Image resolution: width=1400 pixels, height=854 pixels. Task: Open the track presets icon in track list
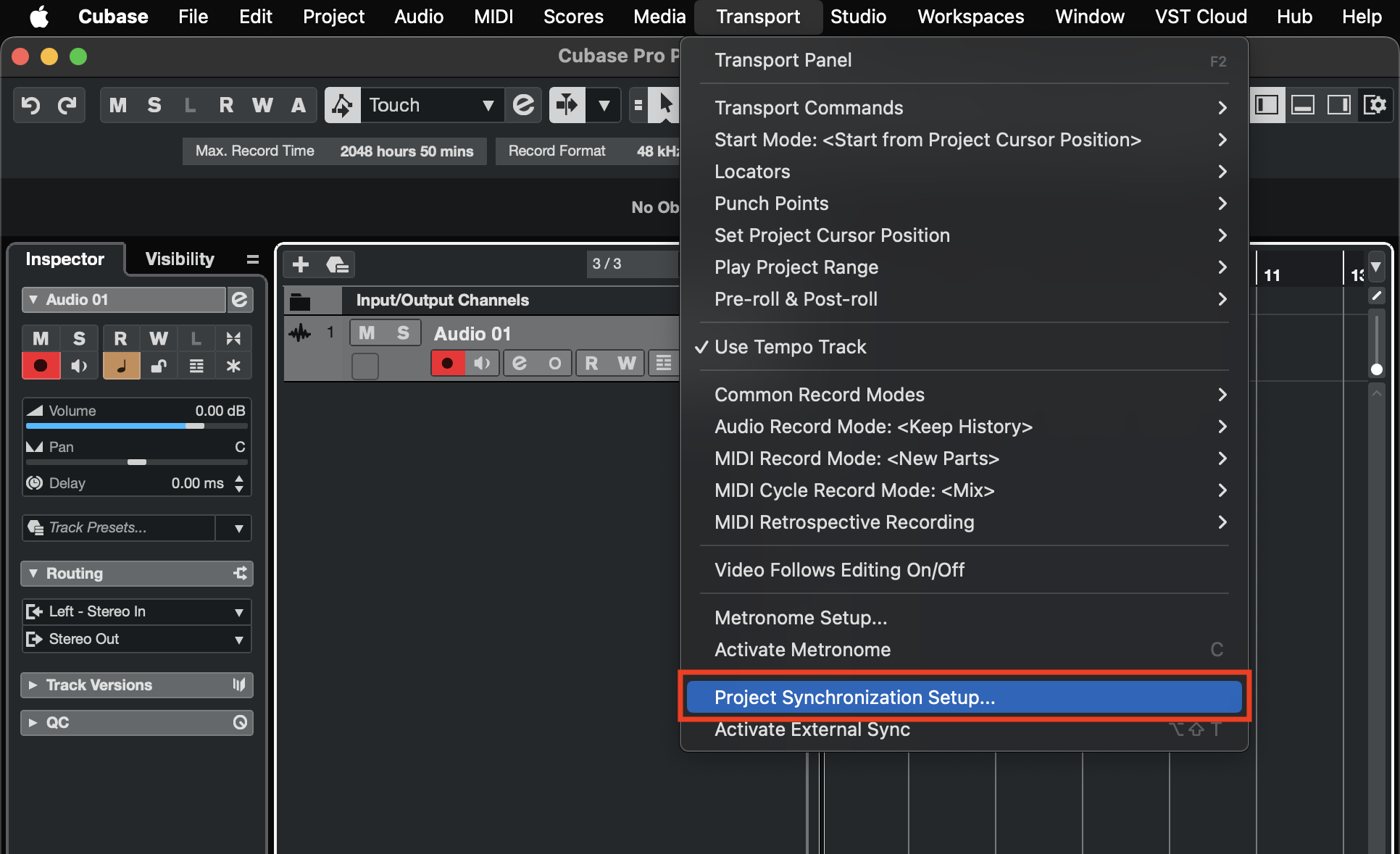point(337,264)
